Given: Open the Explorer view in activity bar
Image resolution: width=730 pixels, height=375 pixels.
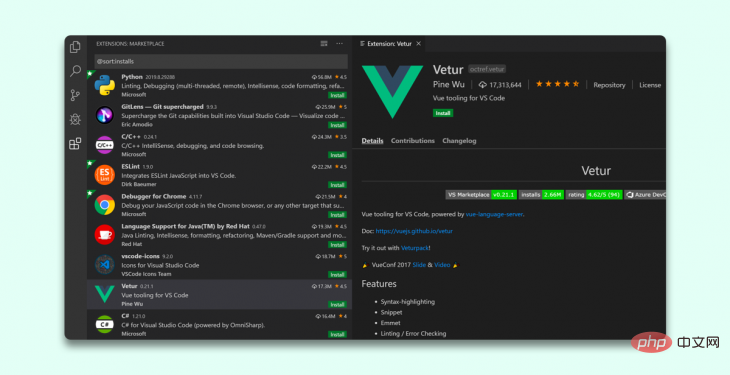Looking at the screenshot, I should [x=75, y=47].
